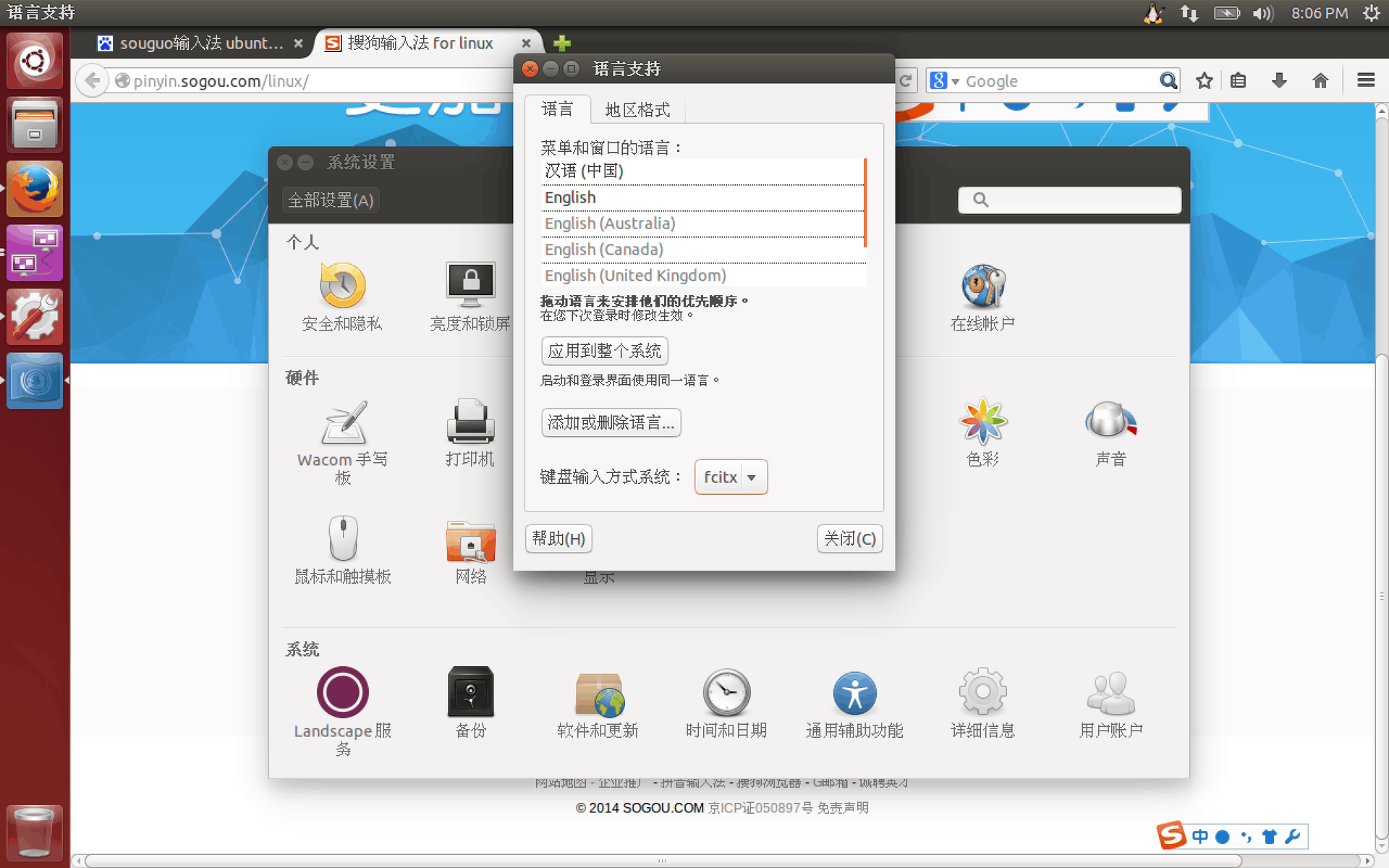
Task: Click Firefox back navigation arrow
Action: (92, 80)
